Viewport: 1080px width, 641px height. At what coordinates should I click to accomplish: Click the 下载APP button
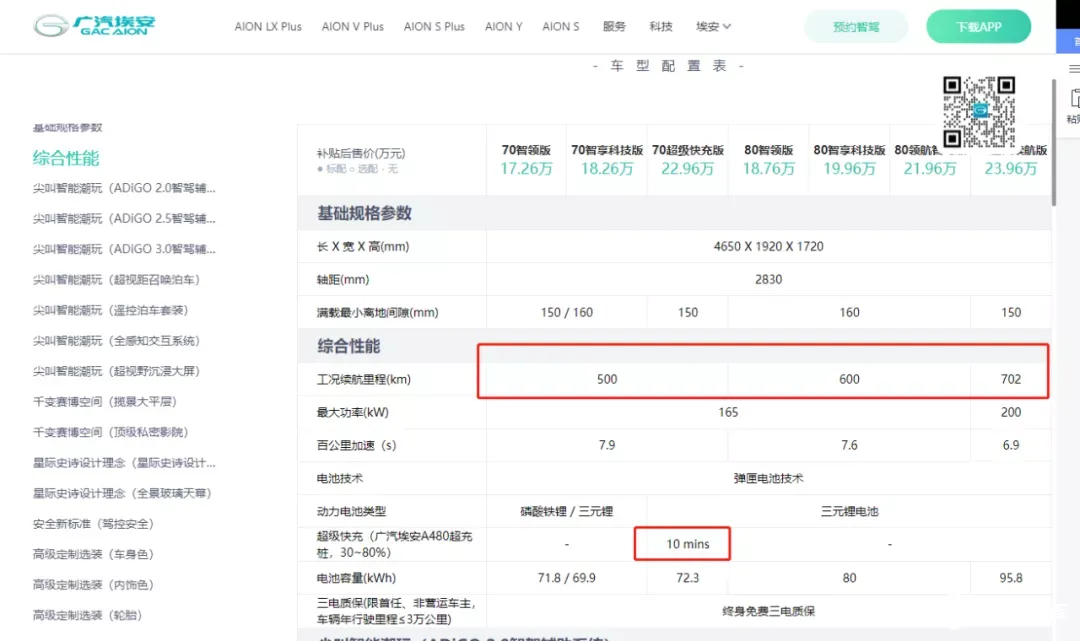click(978, 27)
